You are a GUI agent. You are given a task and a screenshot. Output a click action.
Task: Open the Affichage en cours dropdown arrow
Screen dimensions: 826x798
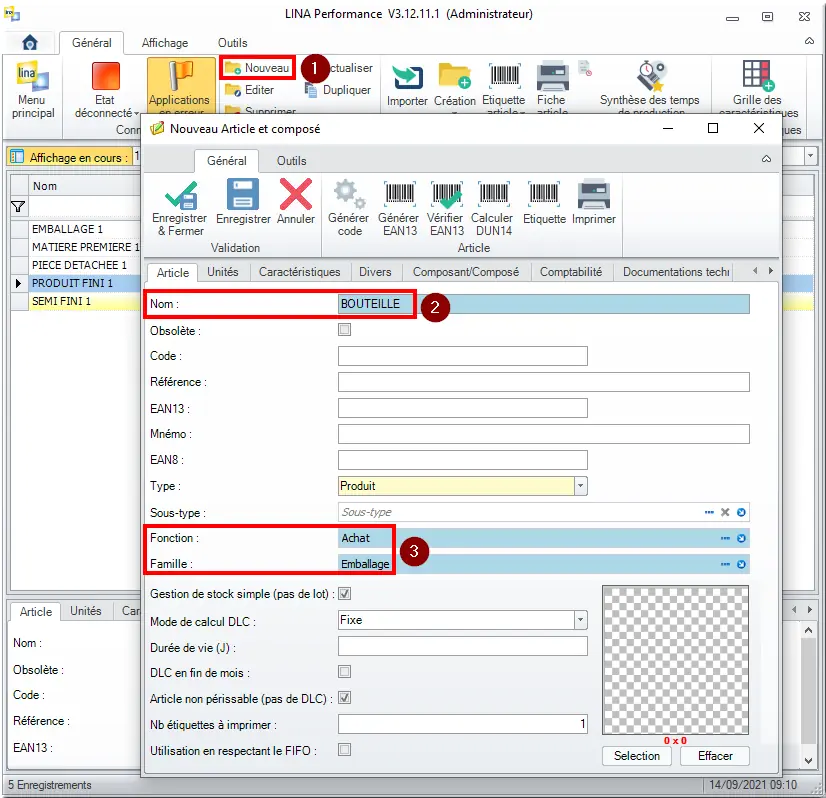click(810, 156)
